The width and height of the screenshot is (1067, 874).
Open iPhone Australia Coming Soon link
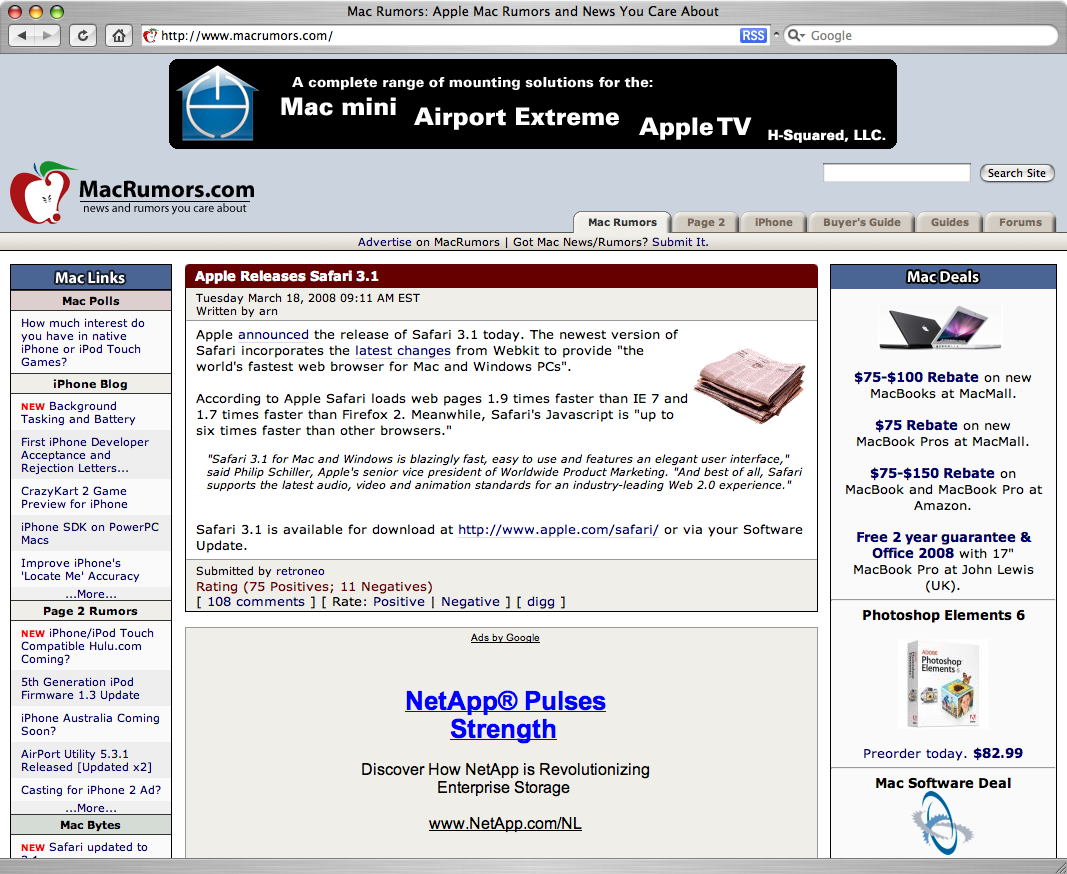click(91, 724)
